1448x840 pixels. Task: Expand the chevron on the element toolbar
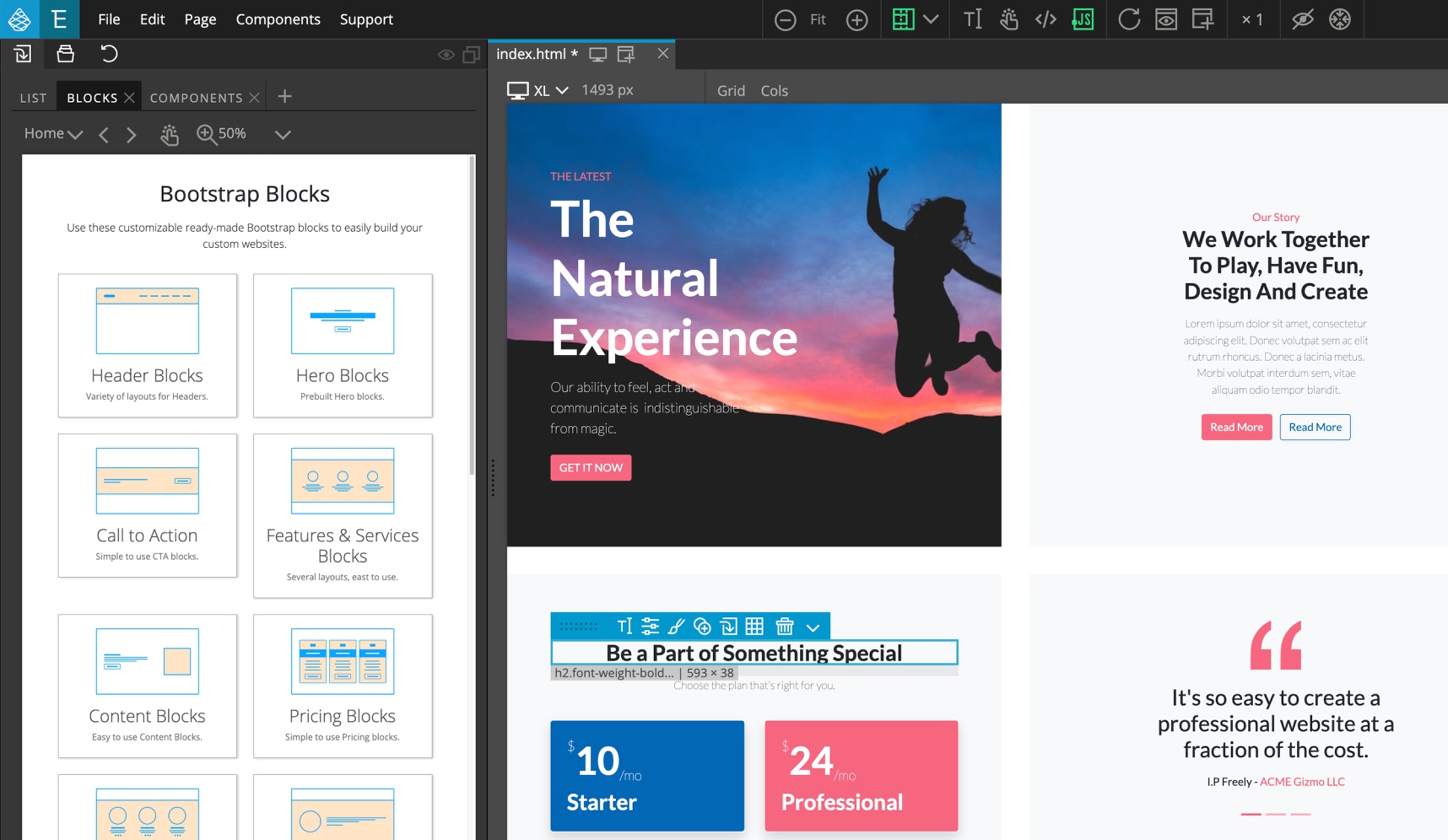pyautogui.click(x=813, y=627)
